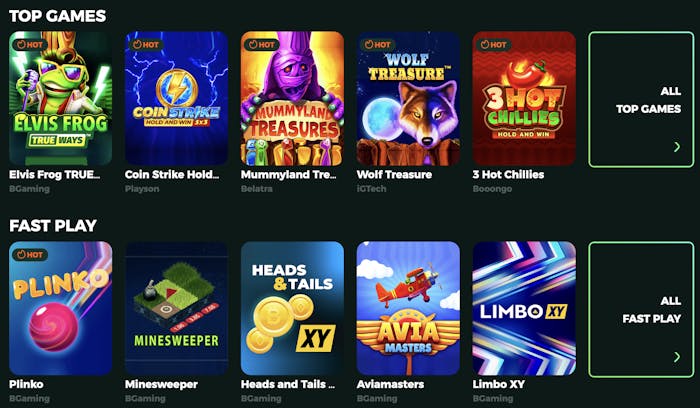
Task: Click the HOT badge on Wolf Treasure
Action: pyautogui.click(x=378, y=45)
